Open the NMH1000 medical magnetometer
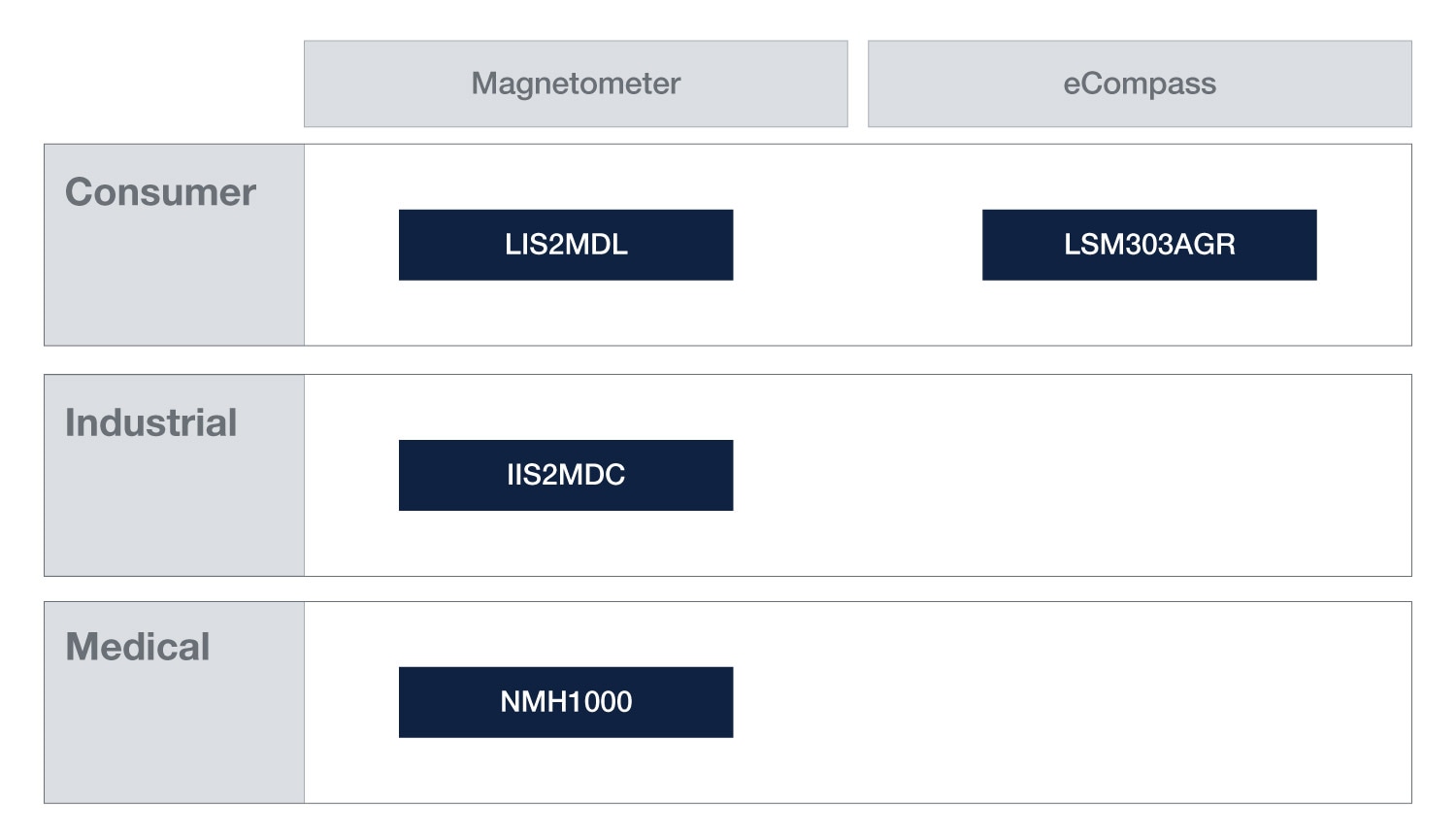Image resolution: width=1456 pixels, height=840 pixels. tap(566, 702)
